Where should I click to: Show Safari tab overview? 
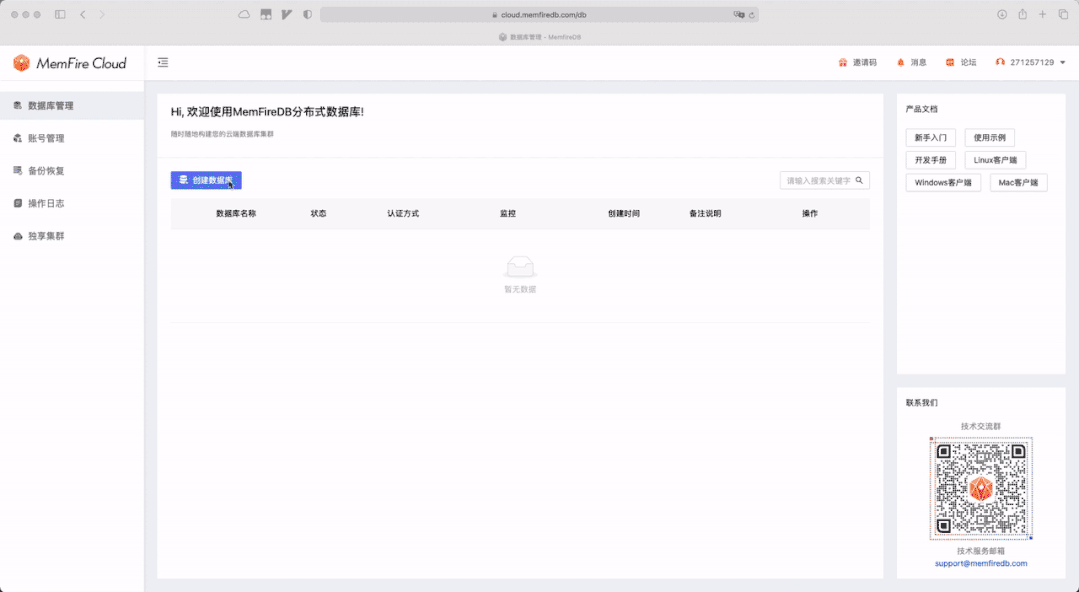click(x=1063, y=14)
